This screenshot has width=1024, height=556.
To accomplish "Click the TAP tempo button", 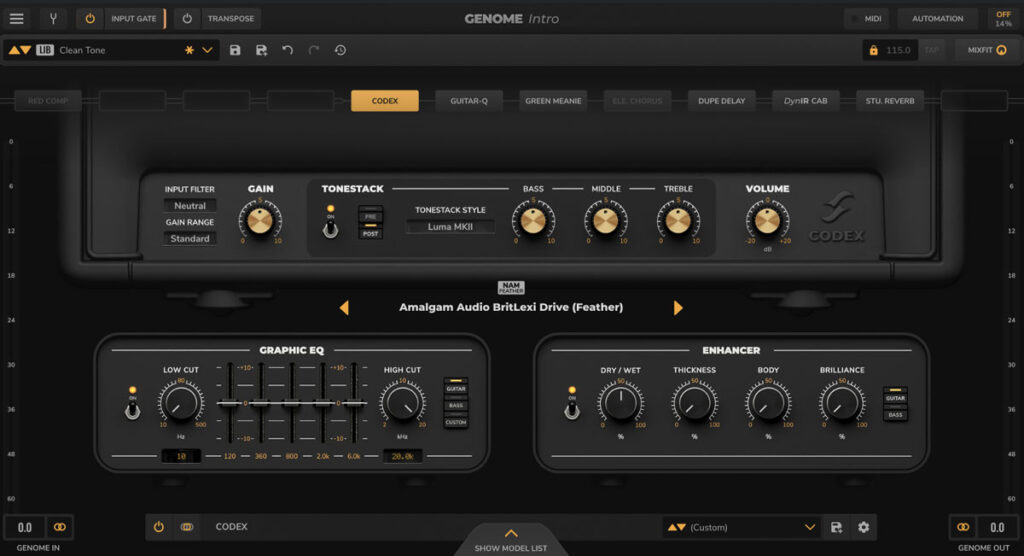I will 932,50.
